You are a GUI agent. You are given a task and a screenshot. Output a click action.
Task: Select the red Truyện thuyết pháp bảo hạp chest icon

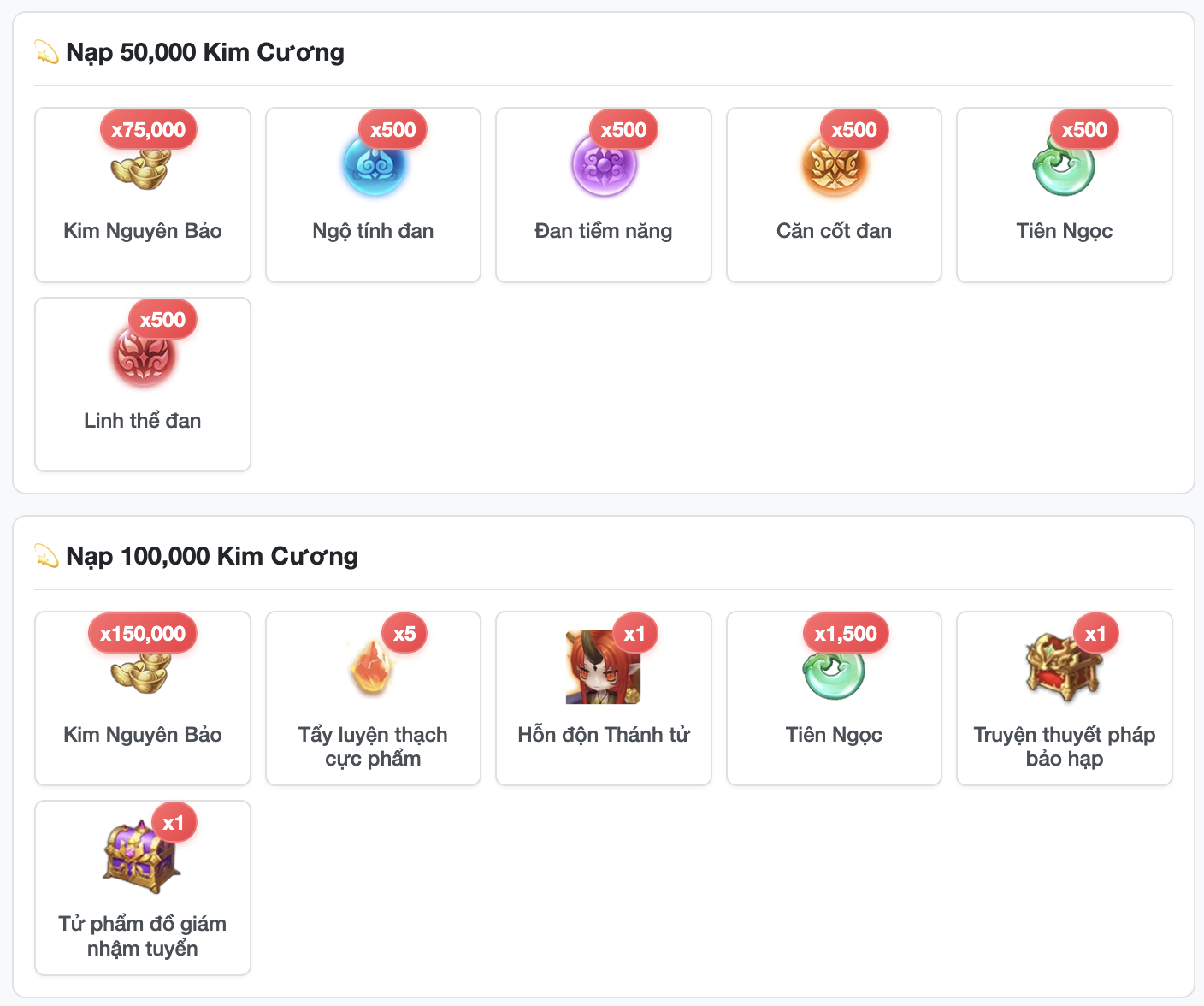(1064, 668)
